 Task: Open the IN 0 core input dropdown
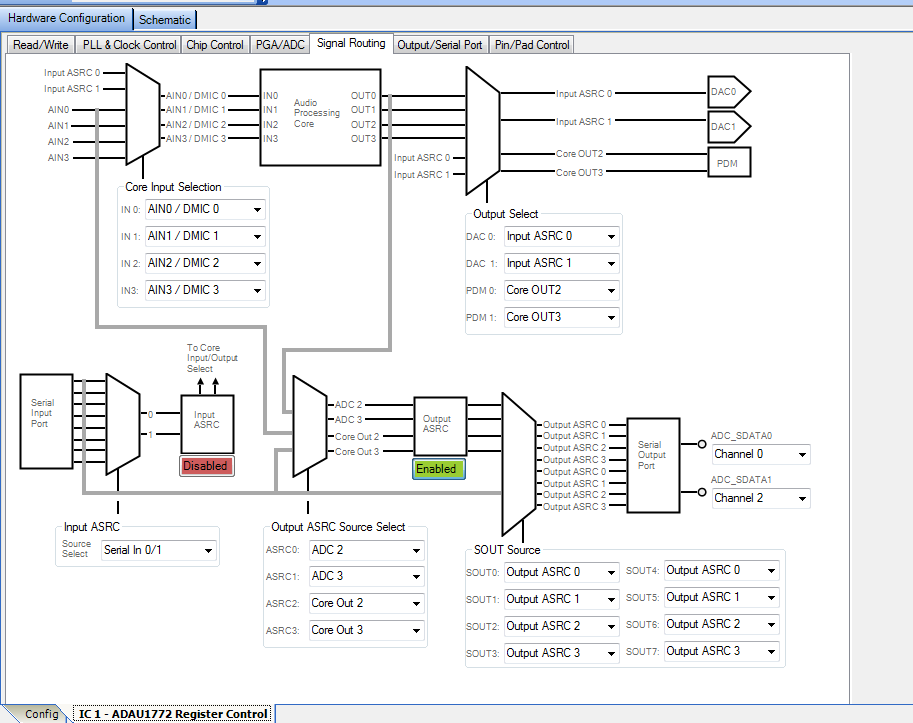point(205,210)
